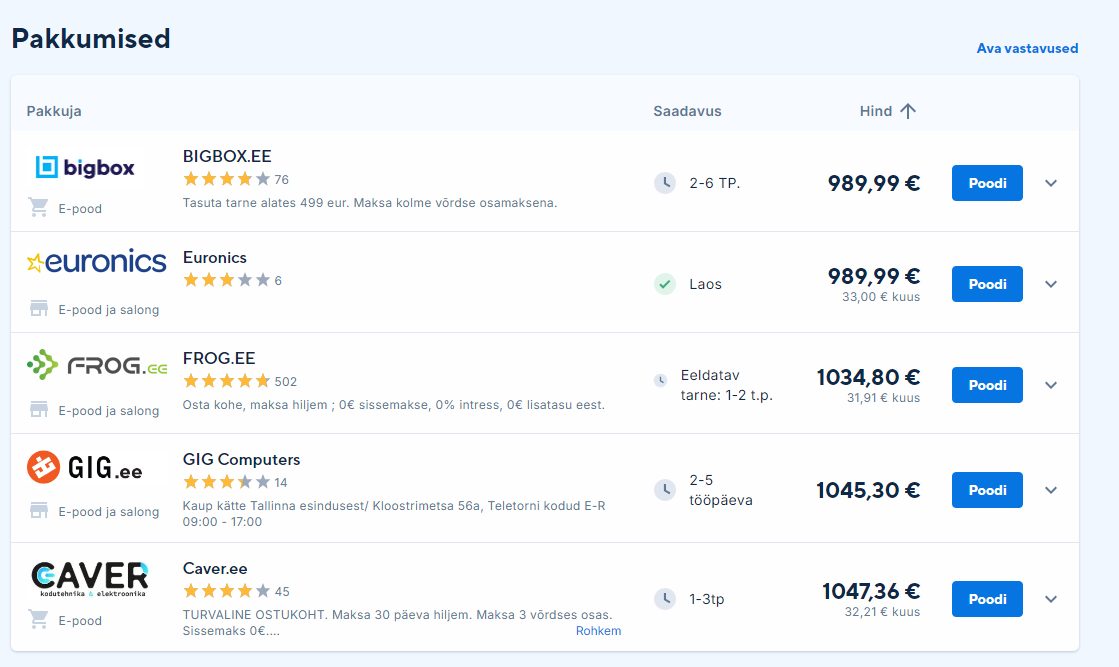Click the star rating of BIGBOX.EE
Viewport: 1119px width, 667px height.
point(227,179)
